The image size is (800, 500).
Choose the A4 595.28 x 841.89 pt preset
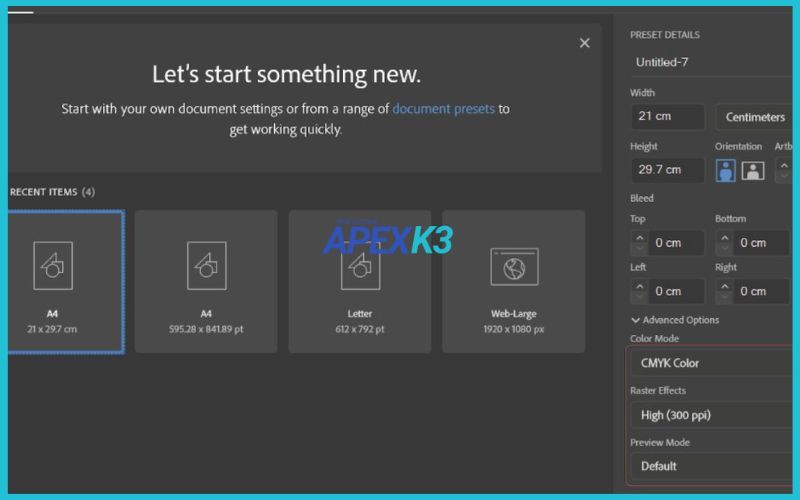point(206,281)
